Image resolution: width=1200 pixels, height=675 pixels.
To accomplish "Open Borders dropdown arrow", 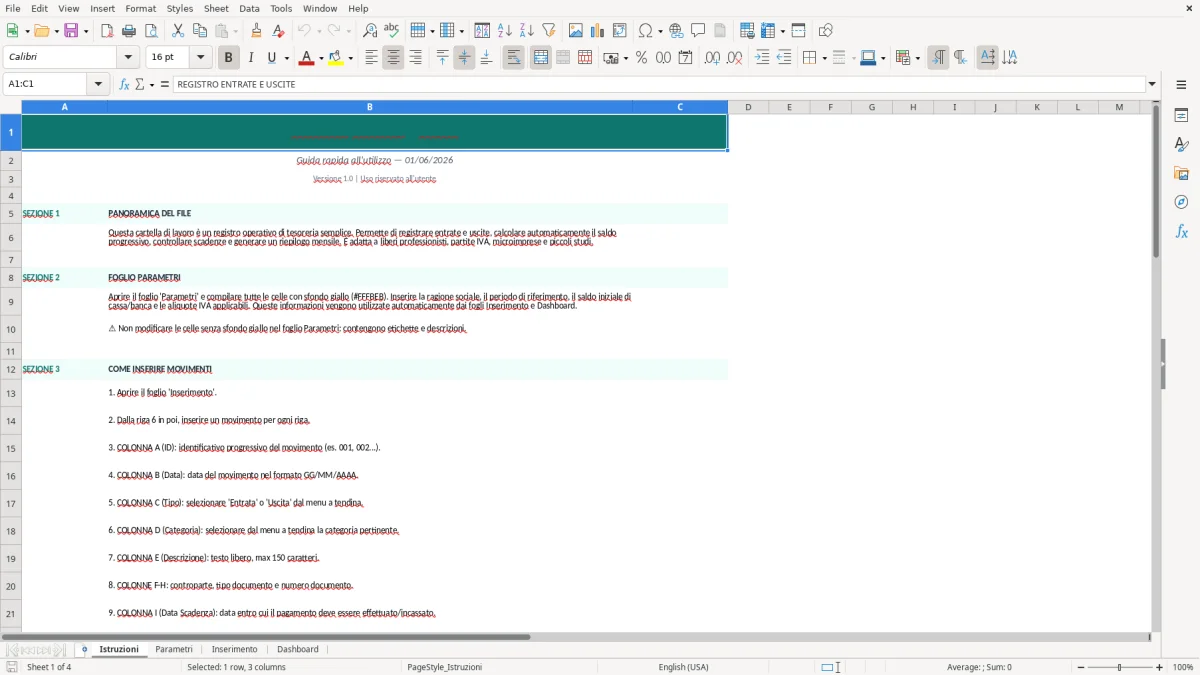I will 824,58.
